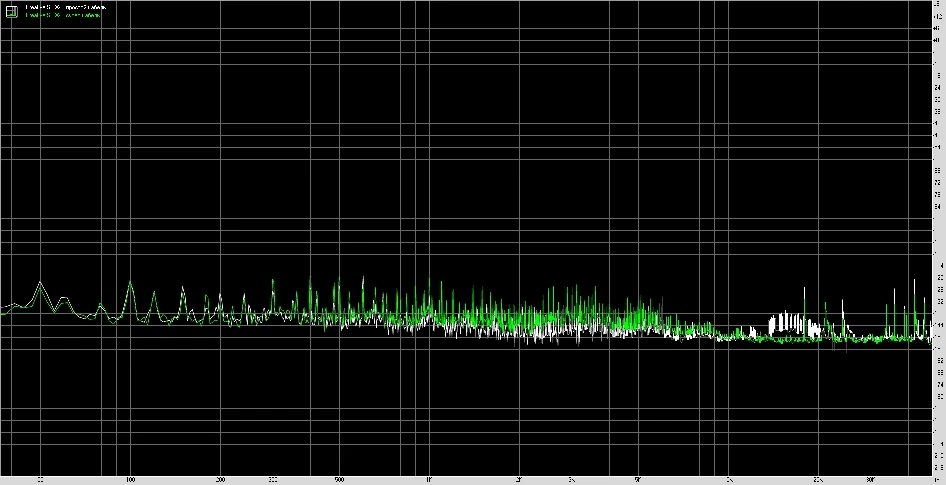Click the 100 Hz frequency axis label
The height and width of the screenshot is (485, 946).
(x=130, y=480)
